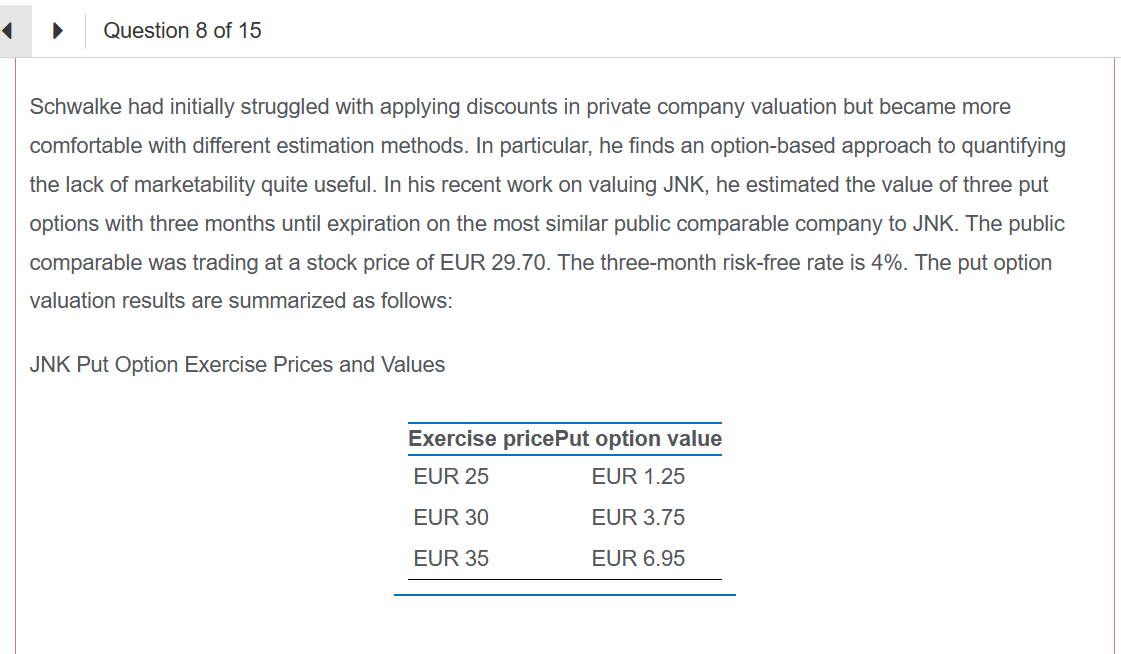Click the EUR 6.95 put value cell
The width and height of the screenshot is (1121, 654).
tap(638, 559)
